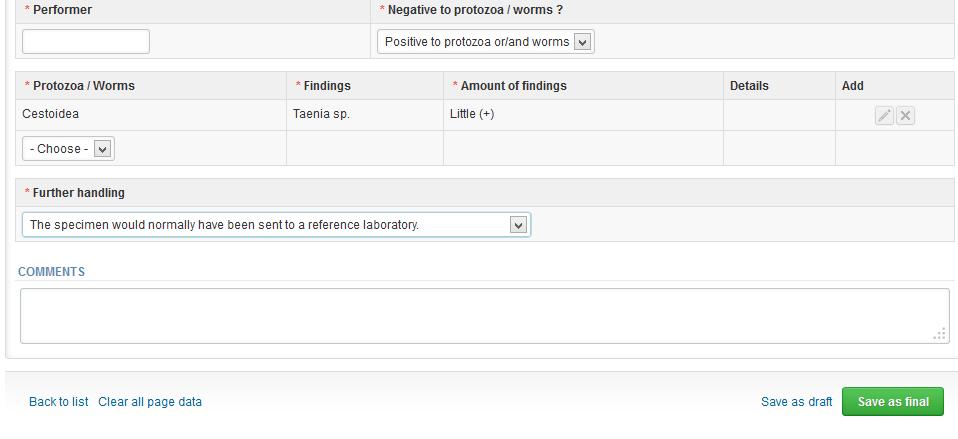
Task: Click the COMMENTS section heading
Action: 51,272
